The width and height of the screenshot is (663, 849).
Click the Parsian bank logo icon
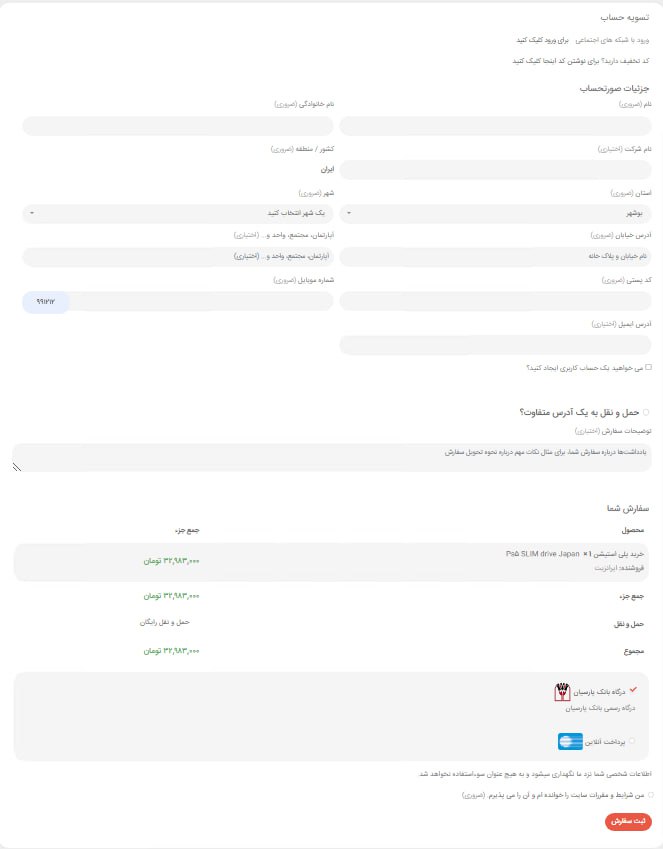562,692
